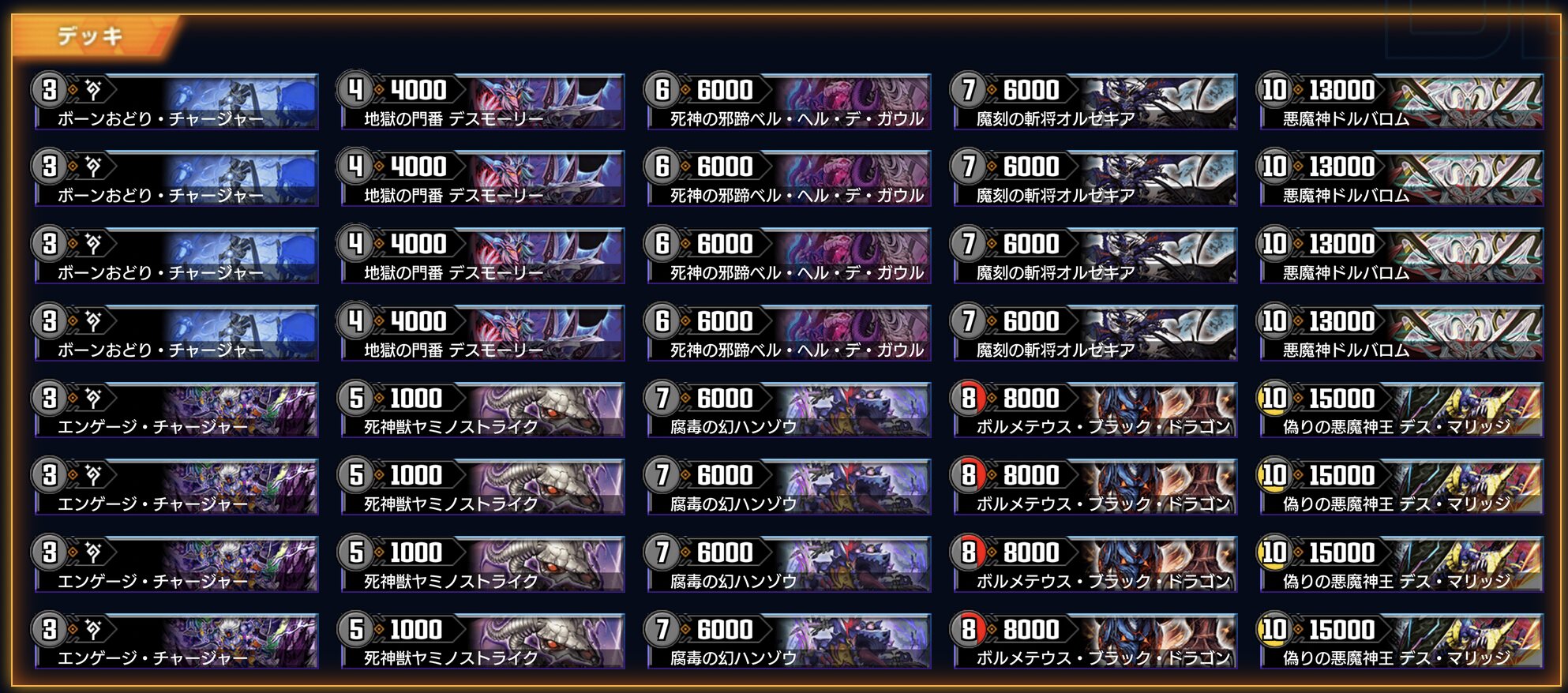Open the bottommost 腐毒の幻ハンゾウ card entry
The width and height of the screenshot is (1568, 693).
coord(788,640)
